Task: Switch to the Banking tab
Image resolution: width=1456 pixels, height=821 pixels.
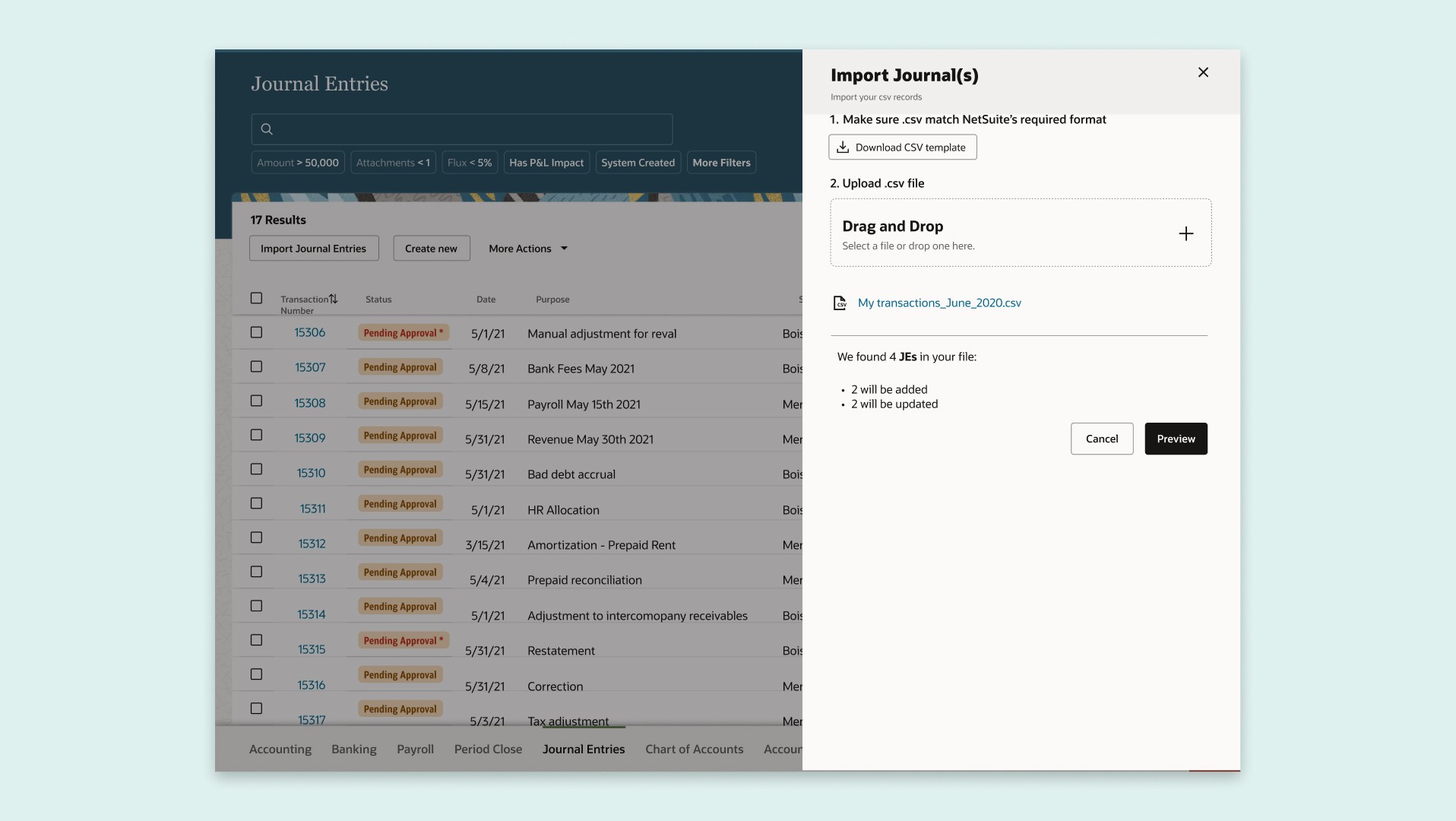Action: tap(354, 749)
